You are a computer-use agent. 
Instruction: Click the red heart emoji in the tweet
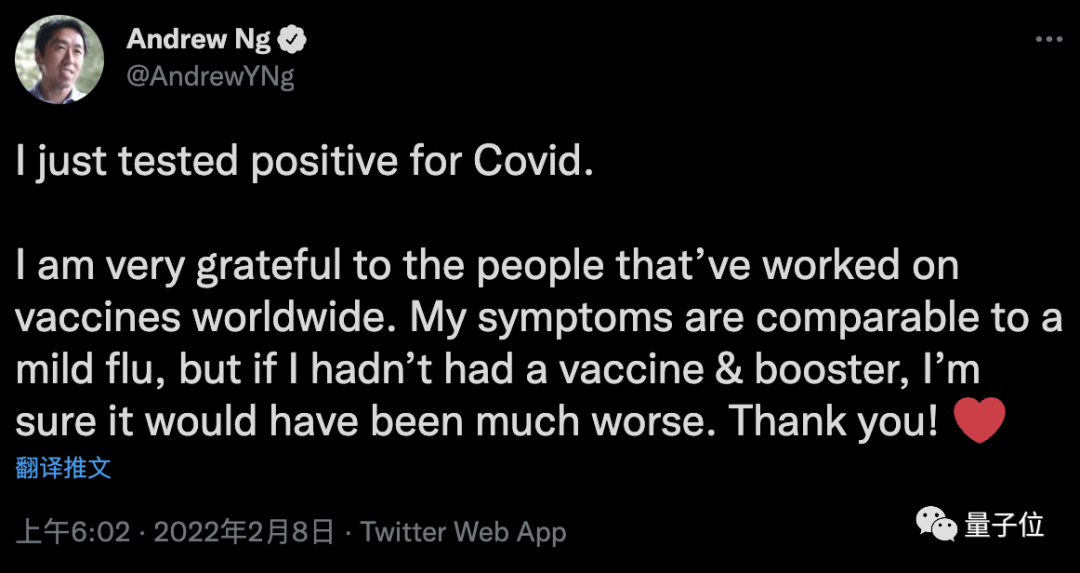(x=980, y=423)
